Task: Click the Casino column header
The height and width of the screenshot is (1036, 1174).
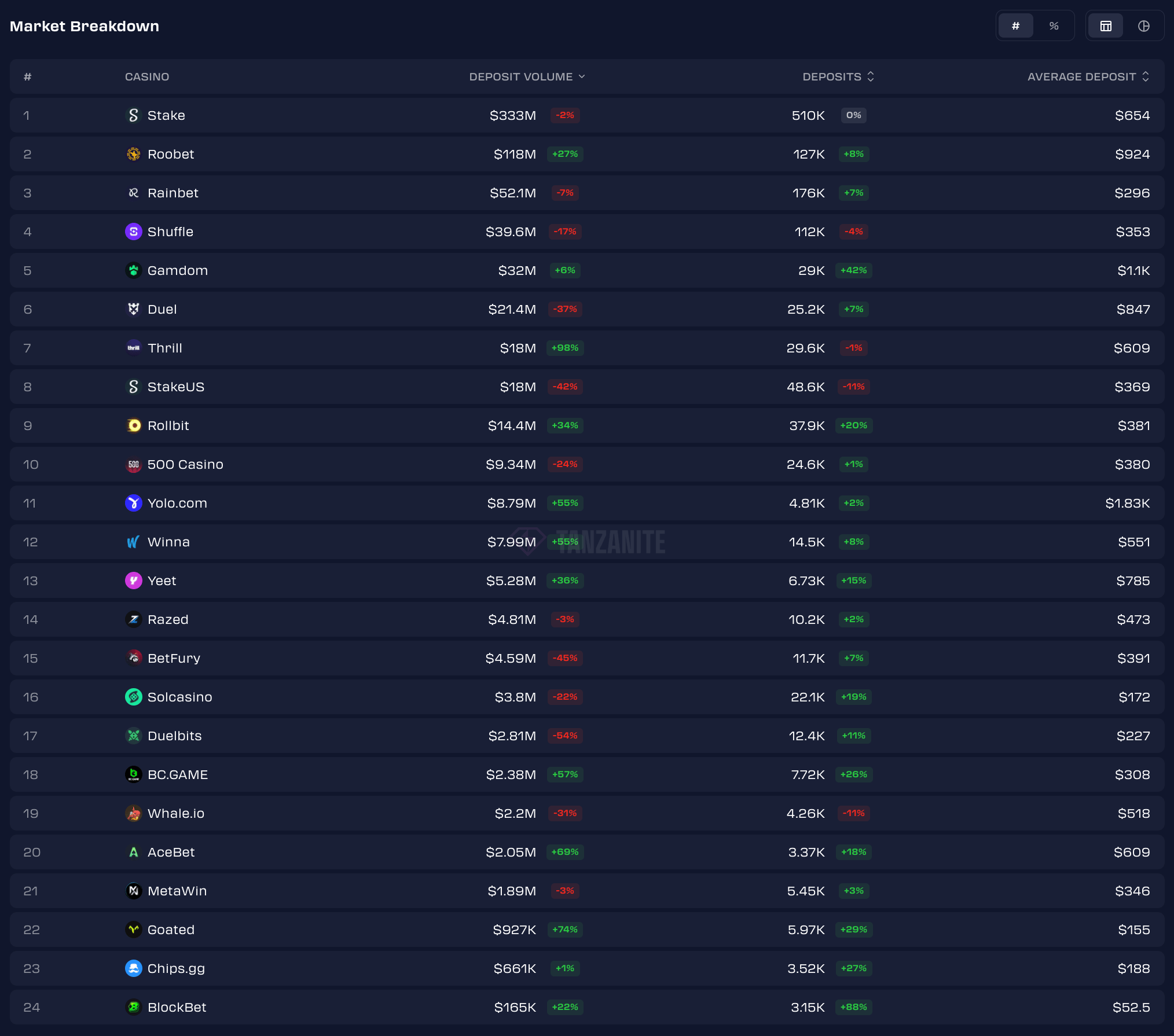Action: 147,76
